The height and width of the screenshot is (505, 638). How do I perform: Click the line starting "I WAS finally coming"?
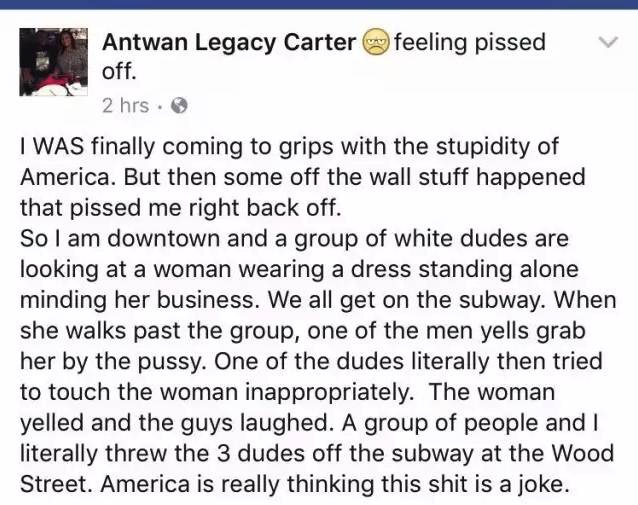tap(289, 146)
